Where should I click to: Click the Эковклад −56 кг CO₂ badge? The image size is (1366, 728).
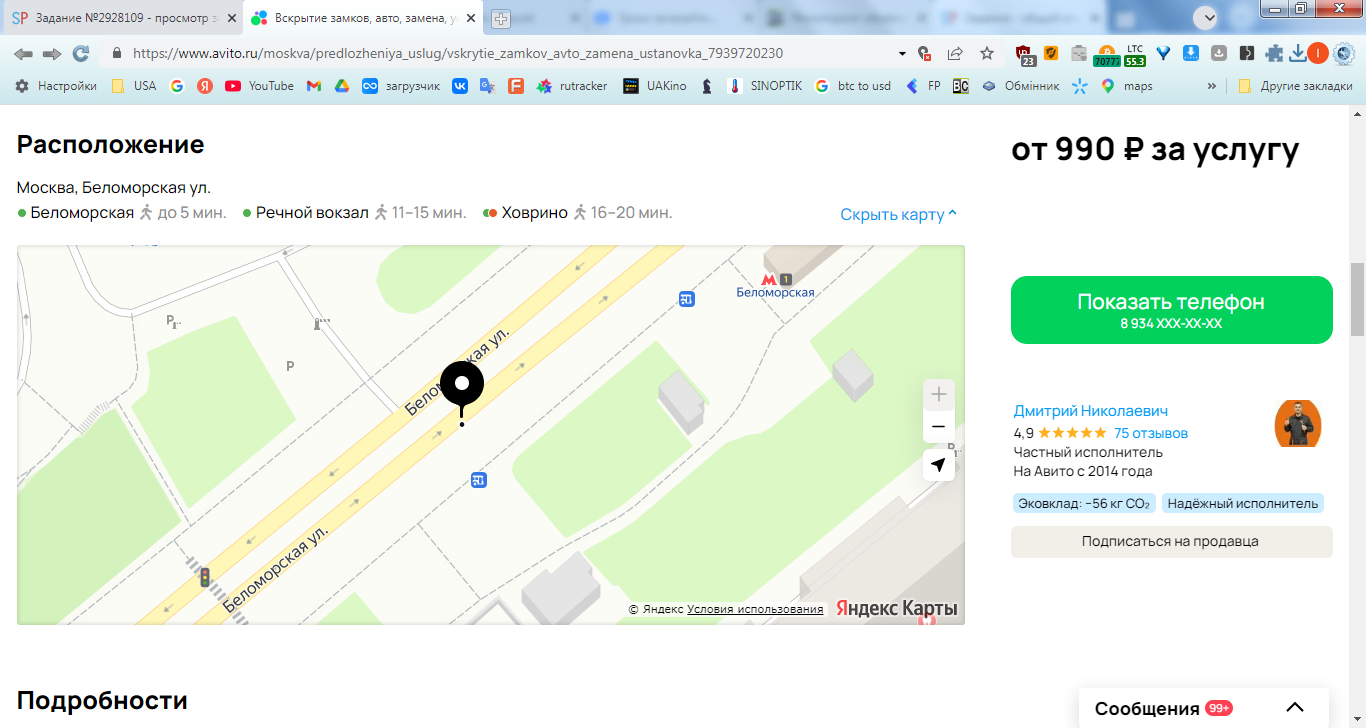tap(1084, 503)
